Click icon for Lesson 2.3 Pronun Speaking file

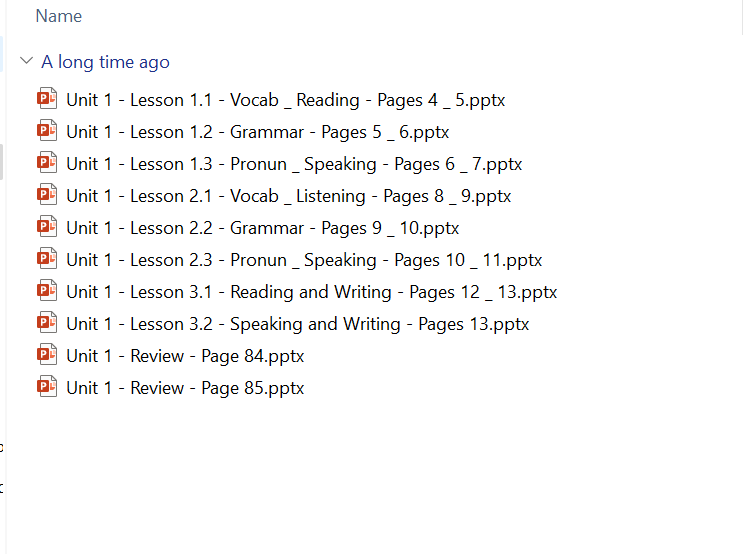pos(46,259)
